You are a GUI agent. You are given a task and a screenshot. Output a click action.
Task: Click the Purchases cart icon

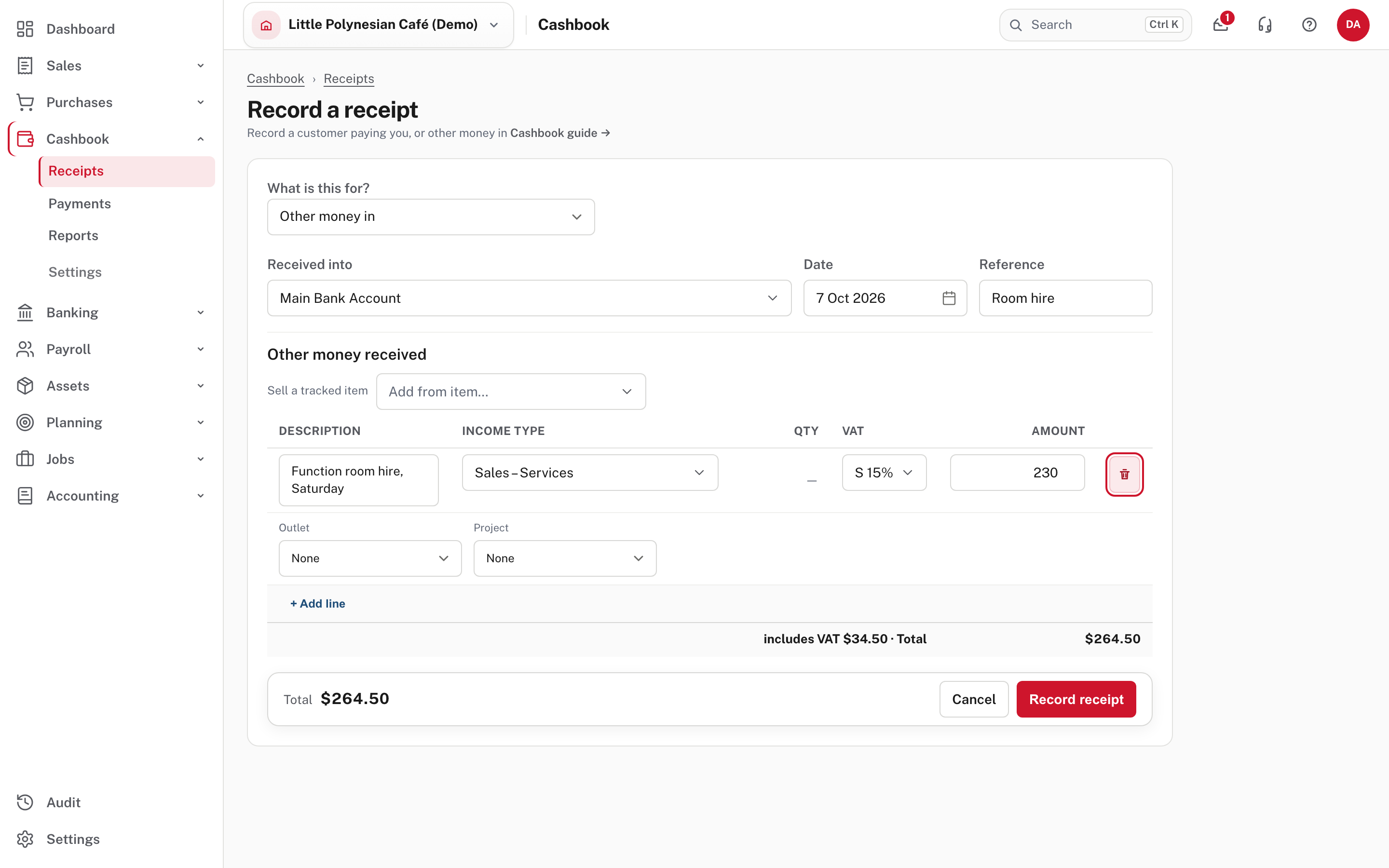click(25, 102)
